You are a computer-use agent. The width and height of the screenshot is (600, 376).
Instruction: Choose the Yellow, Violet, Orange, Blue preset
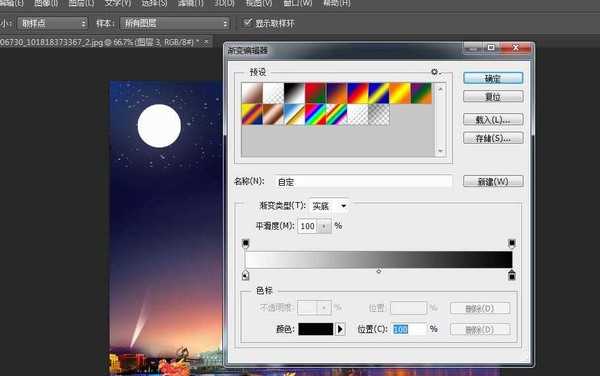252,114
